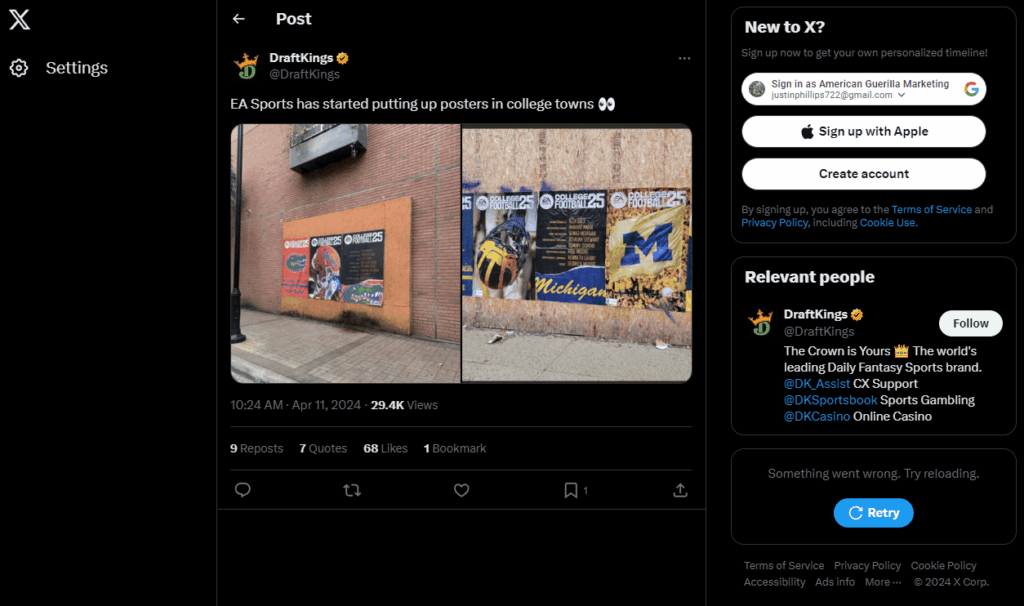
Task: Follow DraftKings in Relevant people
Action: (x=970, y=323)
